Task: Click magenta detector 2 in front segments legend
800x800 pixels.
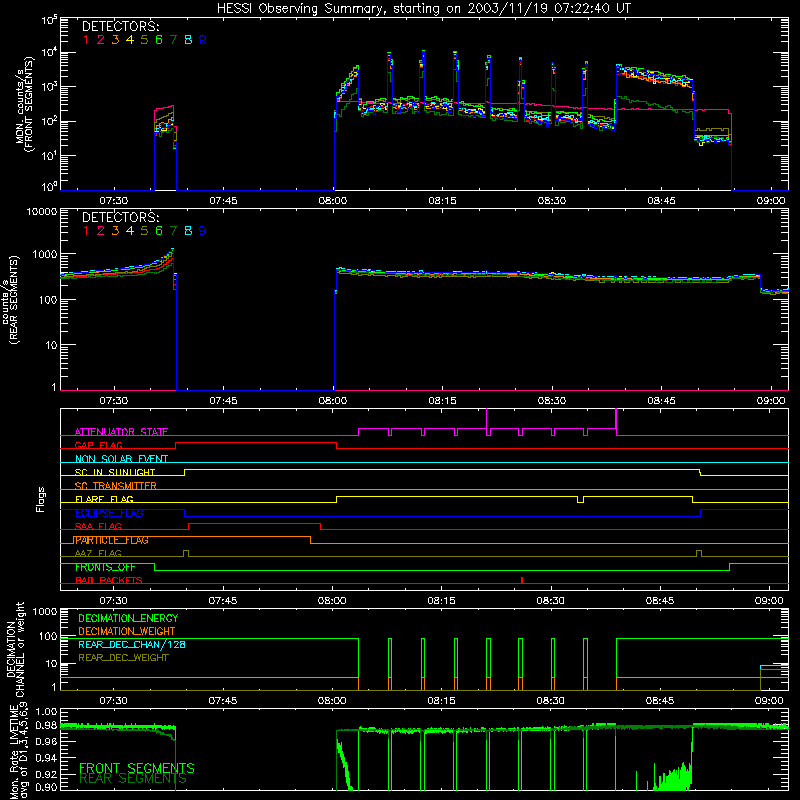Action: [x=101, y=40]
